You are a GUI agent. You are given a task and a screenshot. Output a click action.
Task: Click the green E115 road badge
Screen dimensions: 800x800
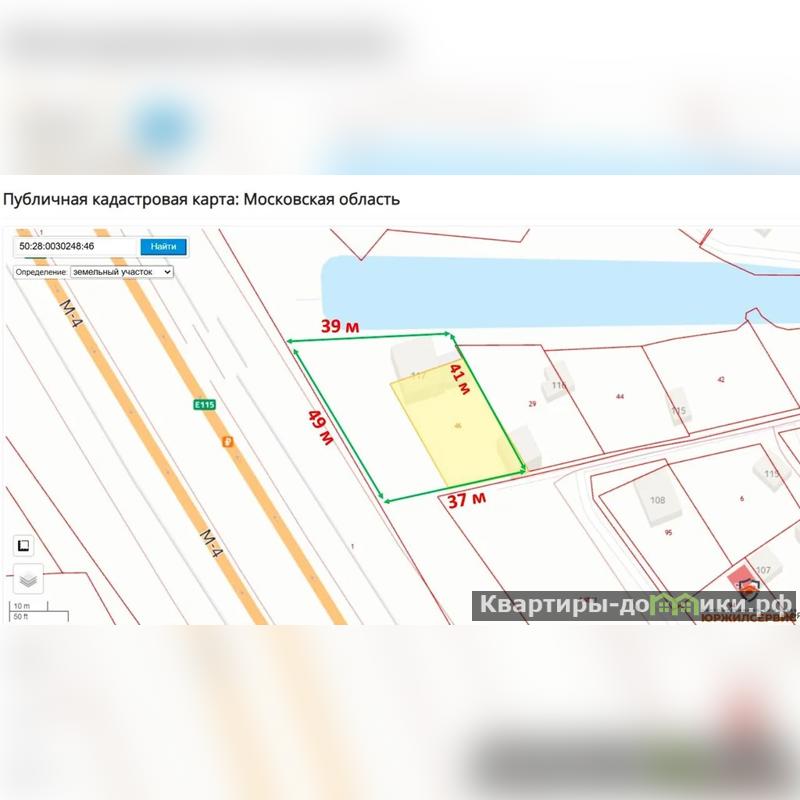tap(205, 405)
